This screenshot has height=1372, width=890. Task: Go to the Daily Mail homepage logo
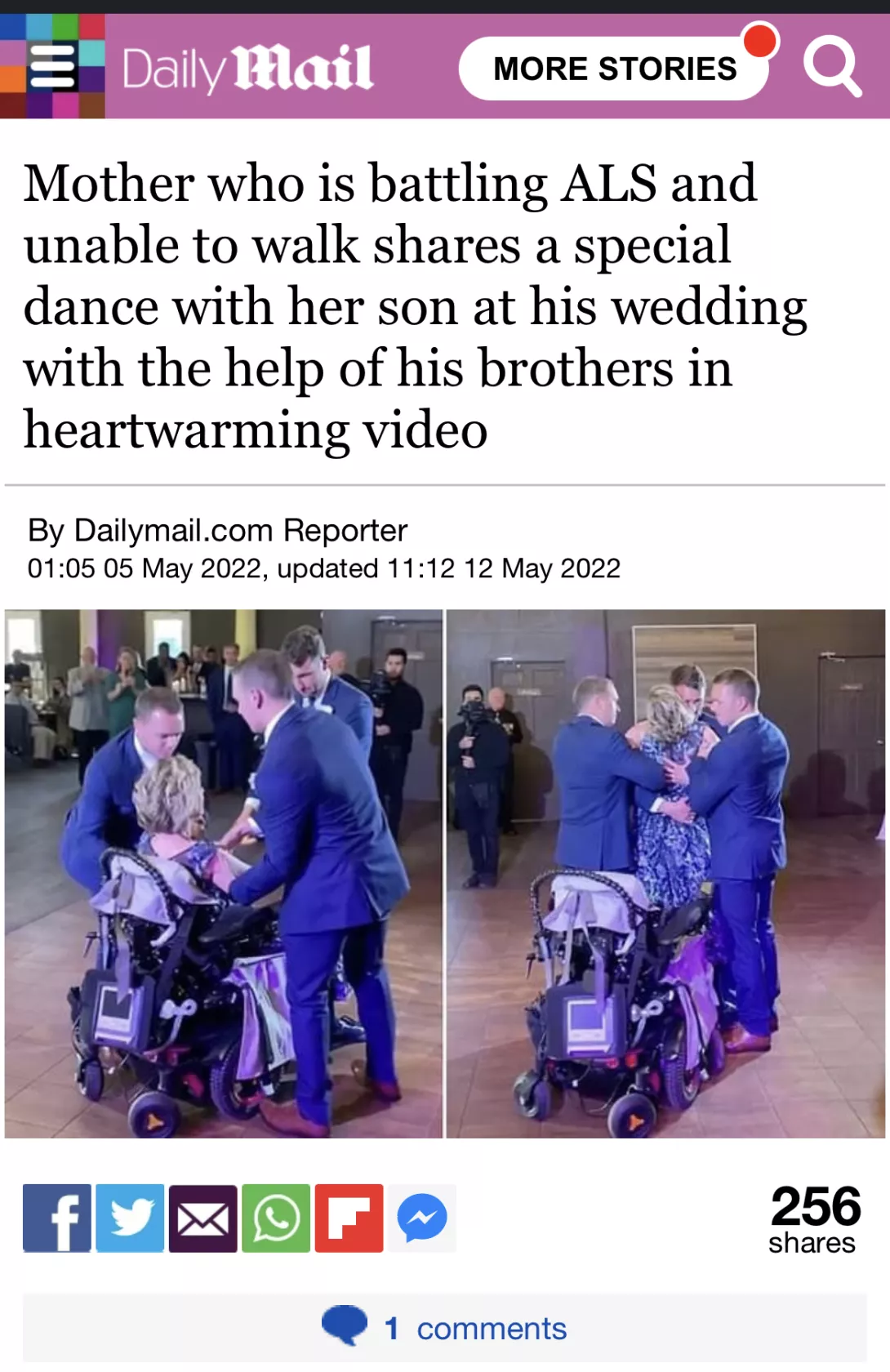pyautogui.click(x=248, y=69)
